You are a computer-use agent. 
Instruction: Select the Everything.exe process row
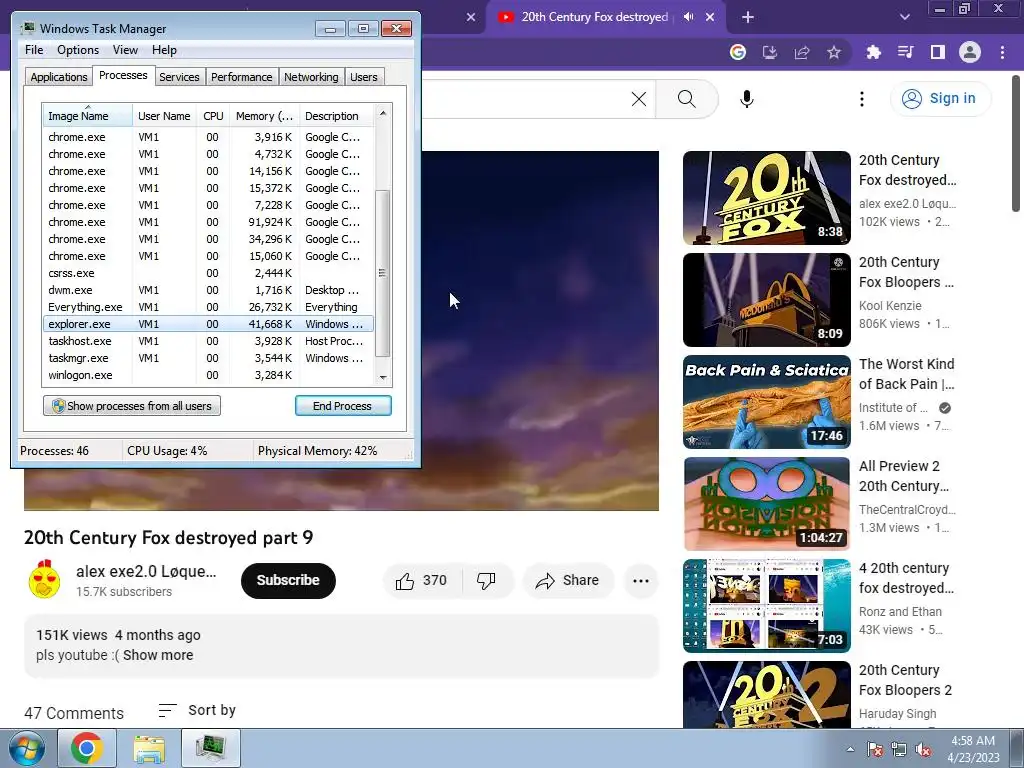[x=208, y=307]
